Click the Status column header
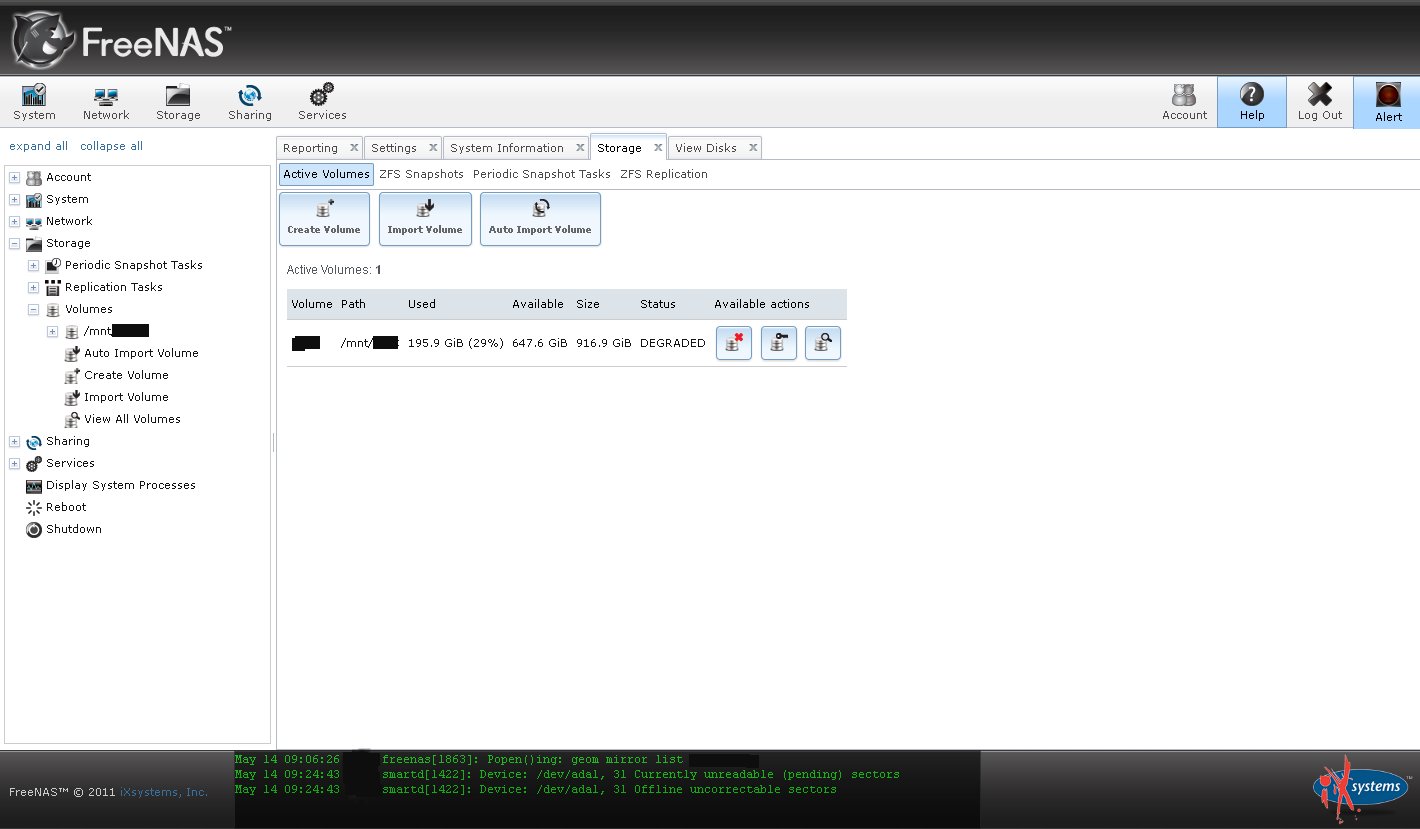 tap(658, 304)
